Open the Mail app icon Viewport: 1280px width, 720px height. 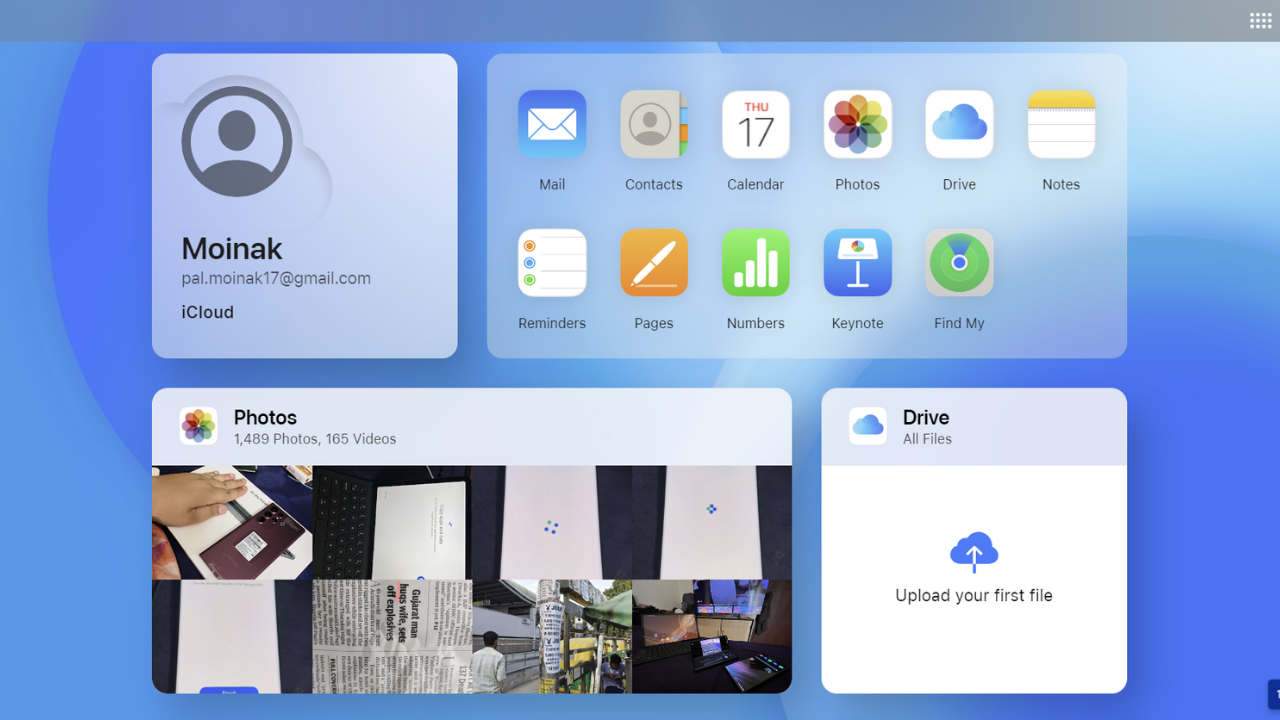point(551,124)
